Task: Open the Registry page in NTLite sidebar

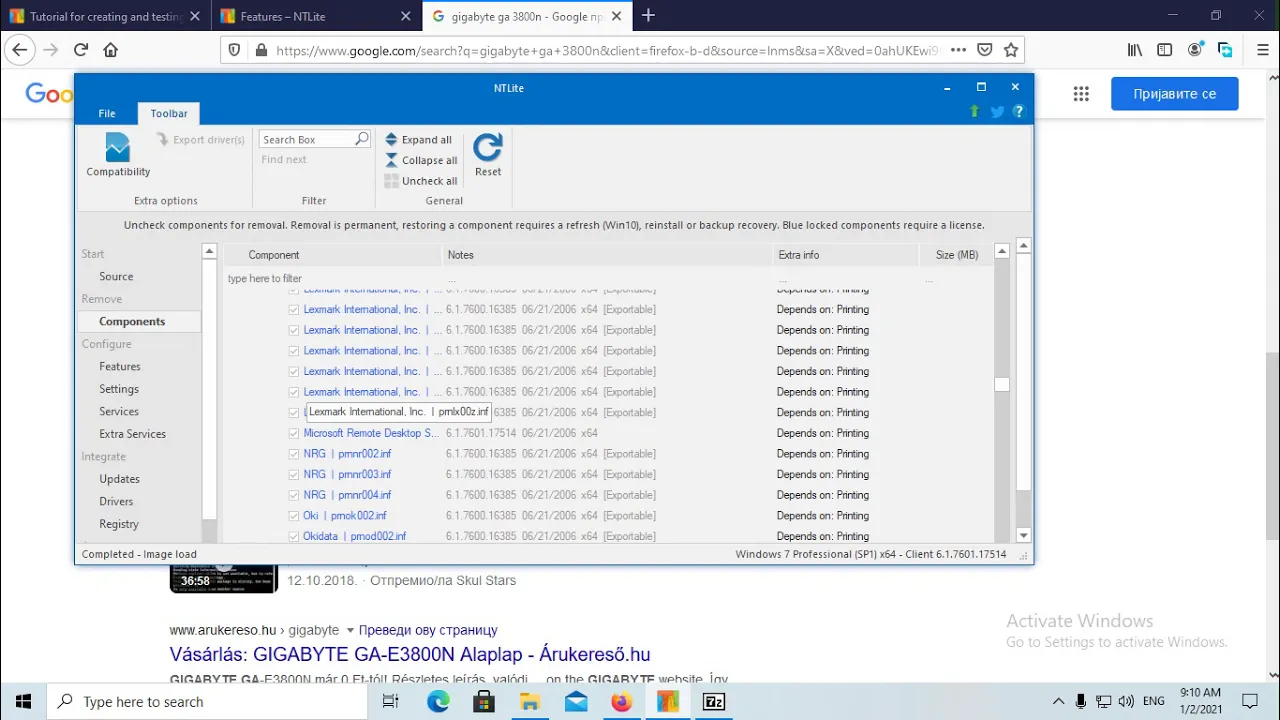Action: coord(119,524)
